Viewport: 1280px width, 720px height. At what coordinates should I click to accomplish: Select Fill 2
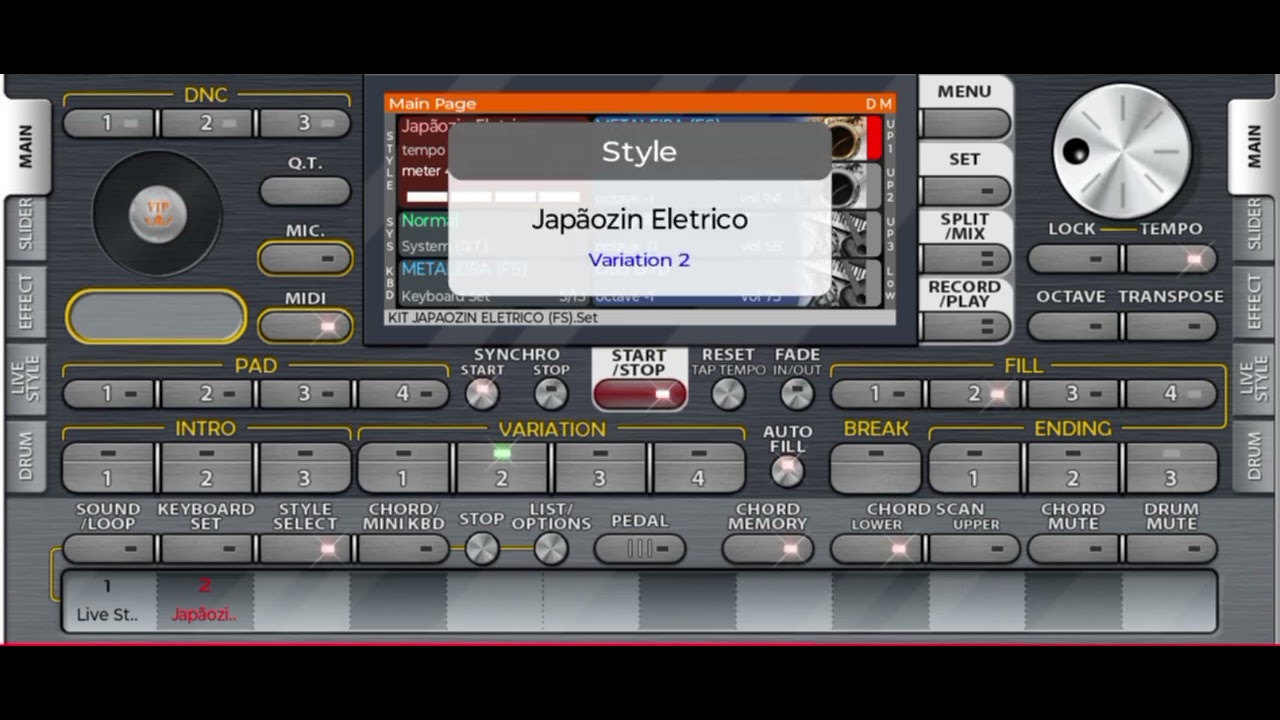pos(974,394)
